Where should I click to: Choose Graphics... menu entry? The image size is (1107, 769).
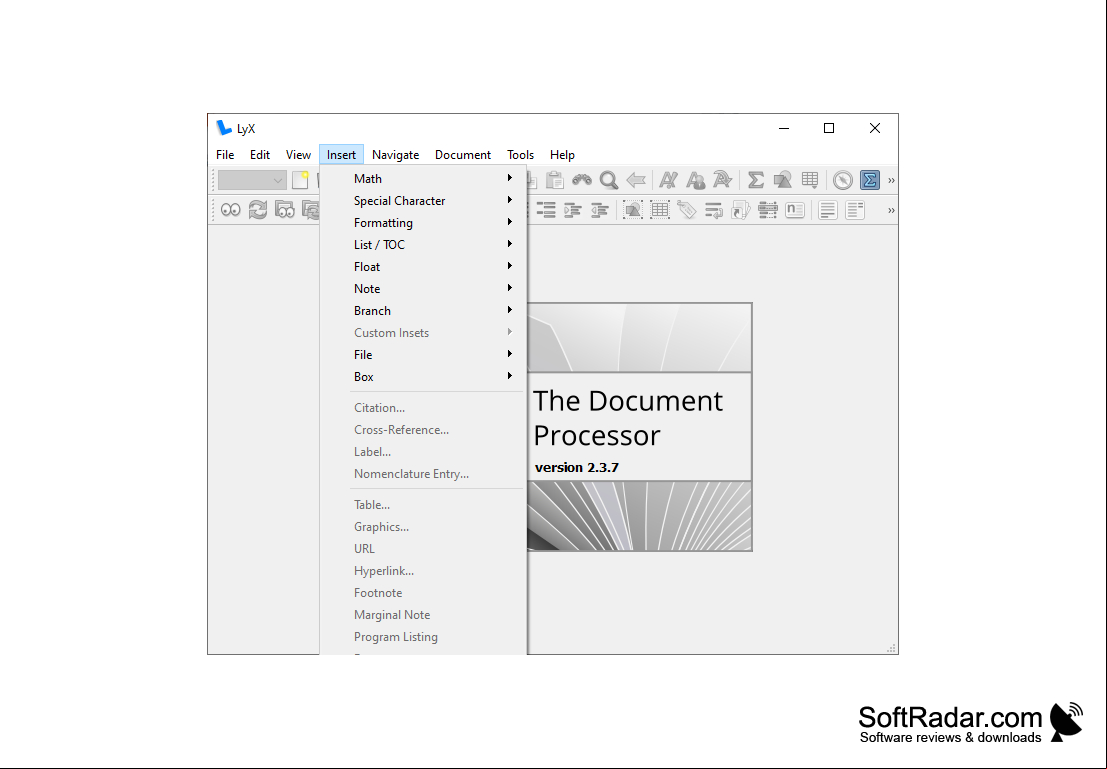point(424,526)
